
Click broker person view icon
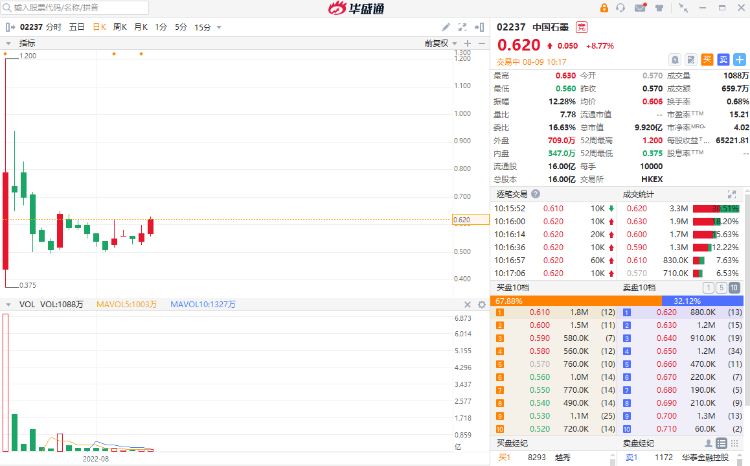708,443
